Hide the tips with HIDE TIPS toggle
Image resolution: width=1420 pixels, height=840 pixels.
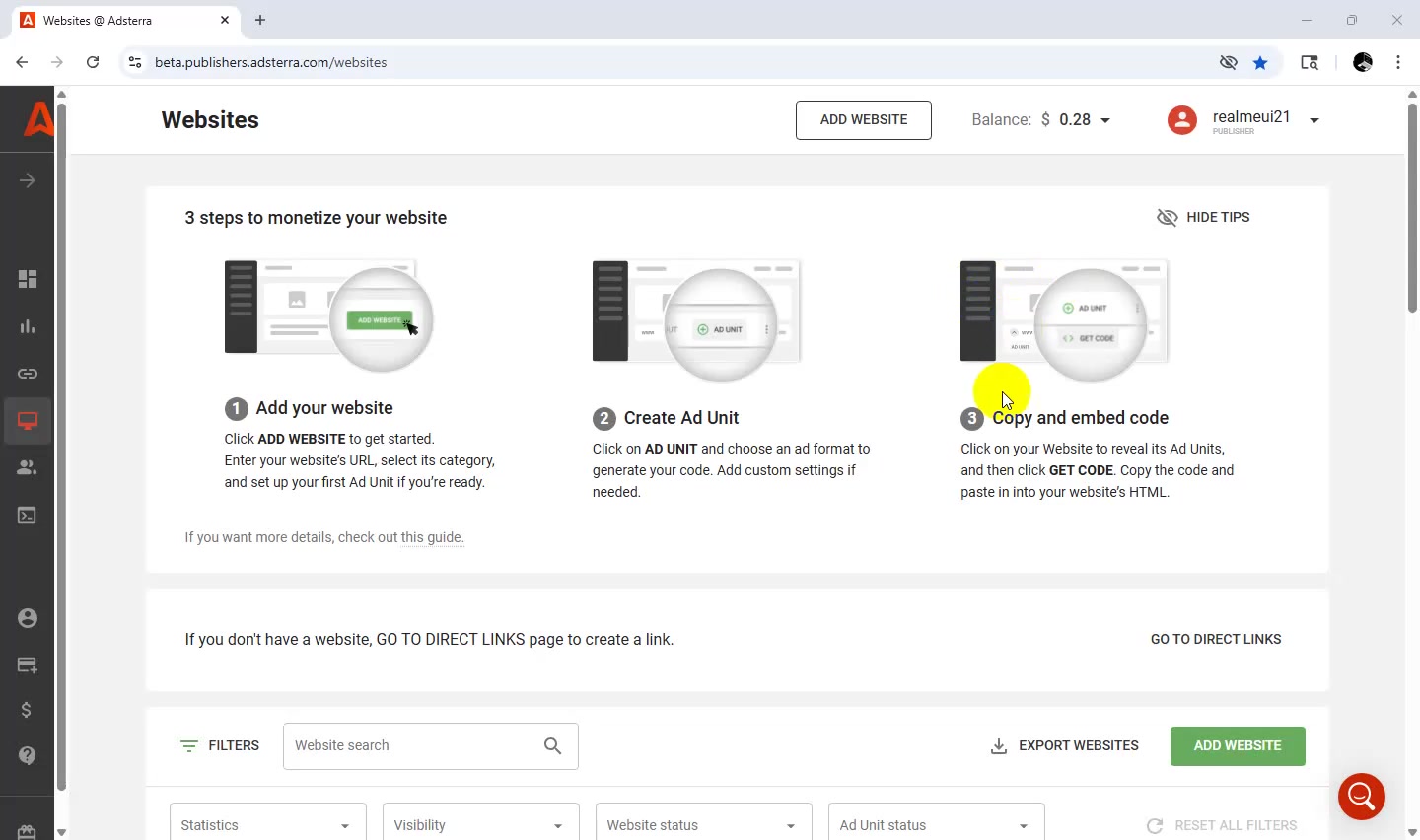[1203, 217]
